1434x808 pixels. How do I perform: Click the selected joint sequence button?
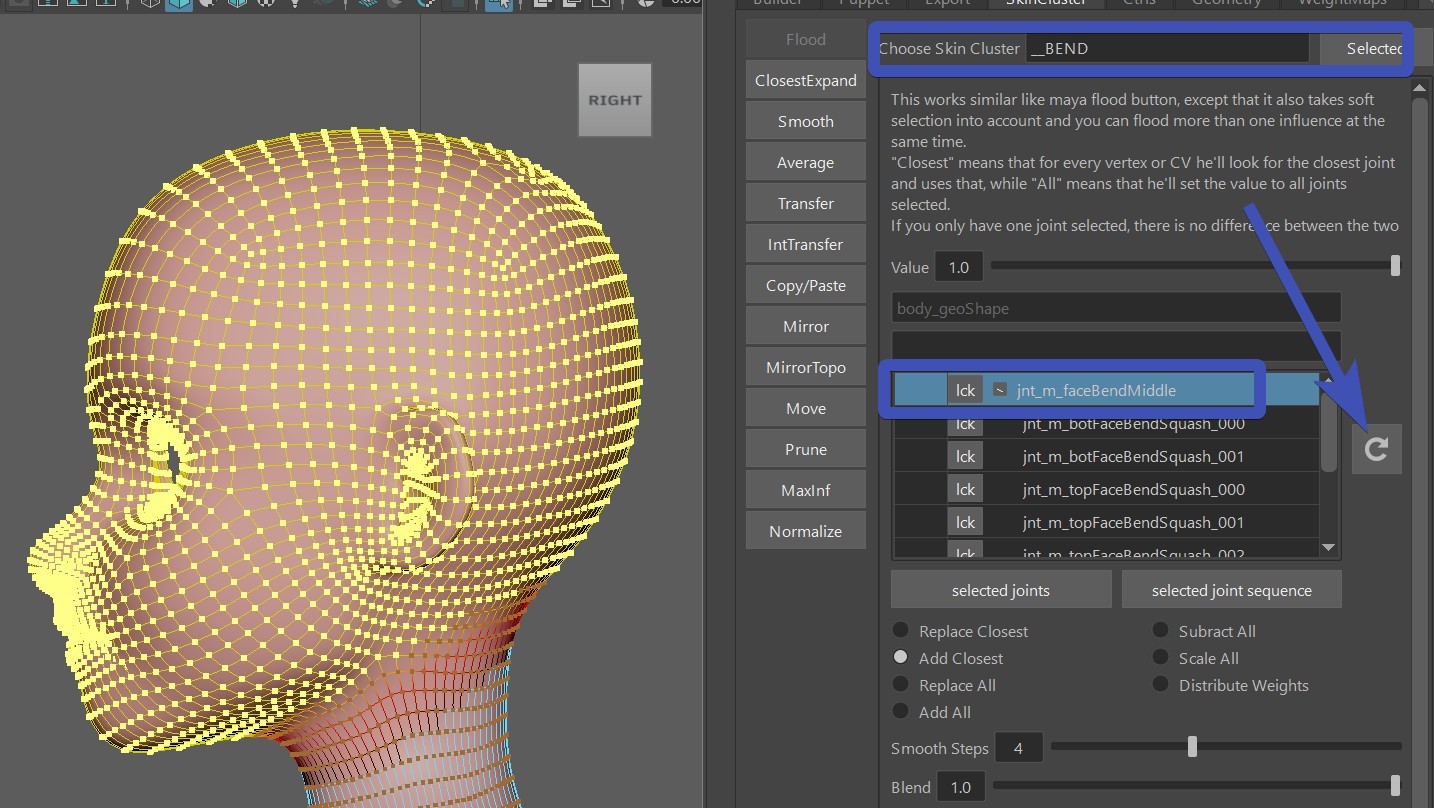[1231, 590]
